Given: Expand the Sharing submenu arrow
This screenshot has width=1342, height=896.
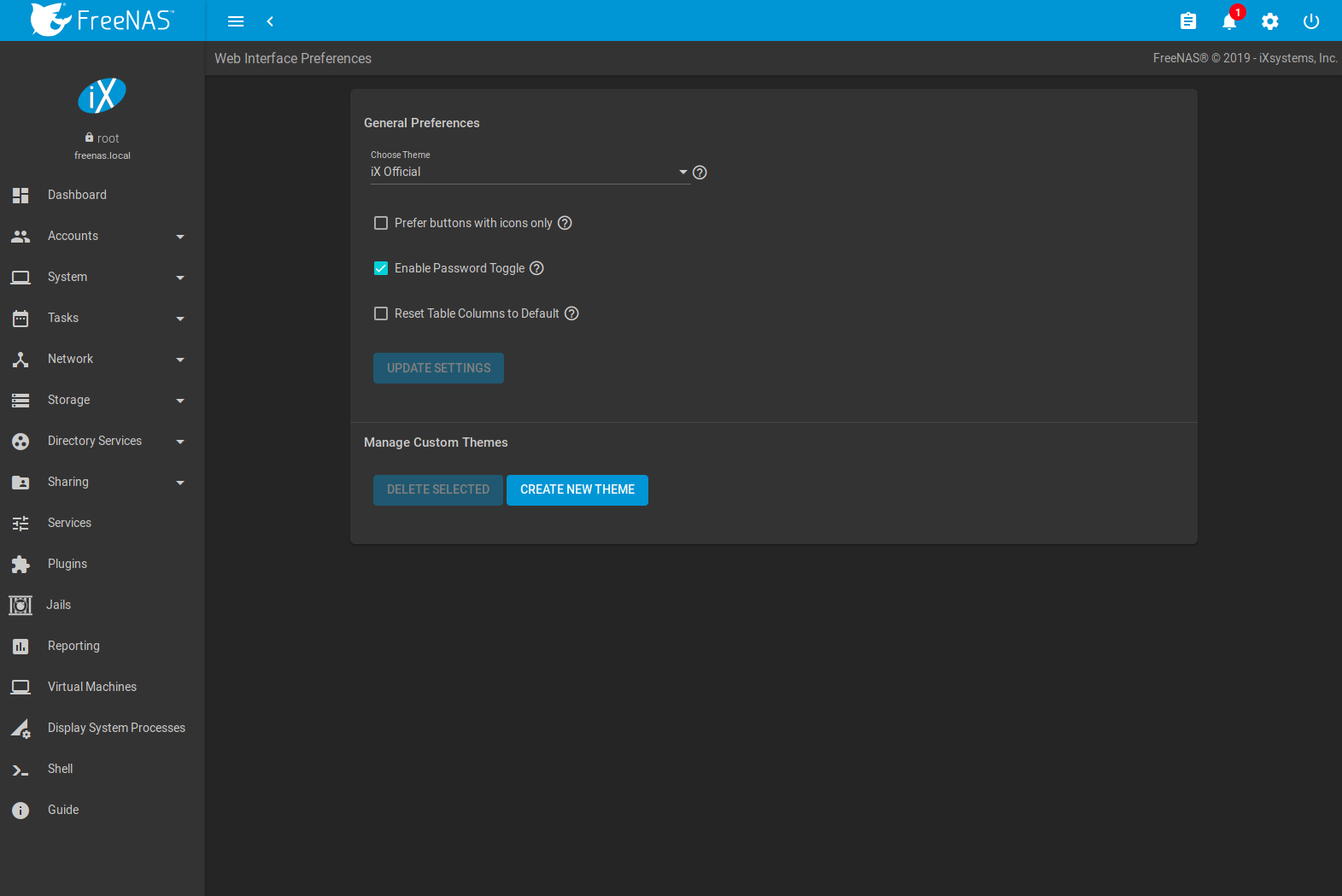Looking at the screenshot, I should (x=180, y=483).
